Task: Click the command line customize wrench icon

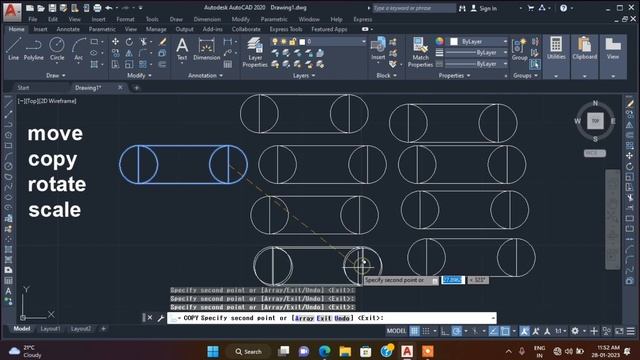Action: (161, 318)
